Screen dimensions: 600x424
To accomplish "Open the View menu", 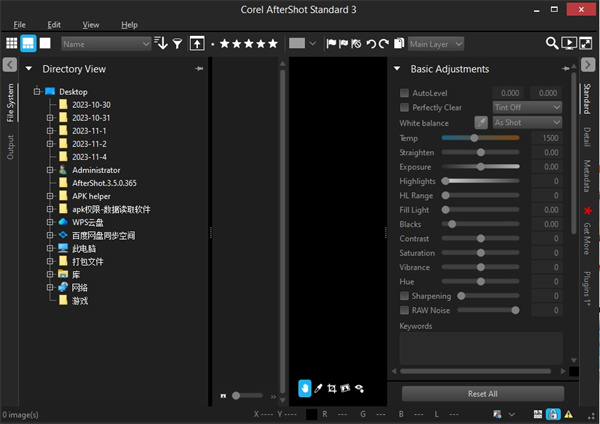I will (x=91, y=25).
